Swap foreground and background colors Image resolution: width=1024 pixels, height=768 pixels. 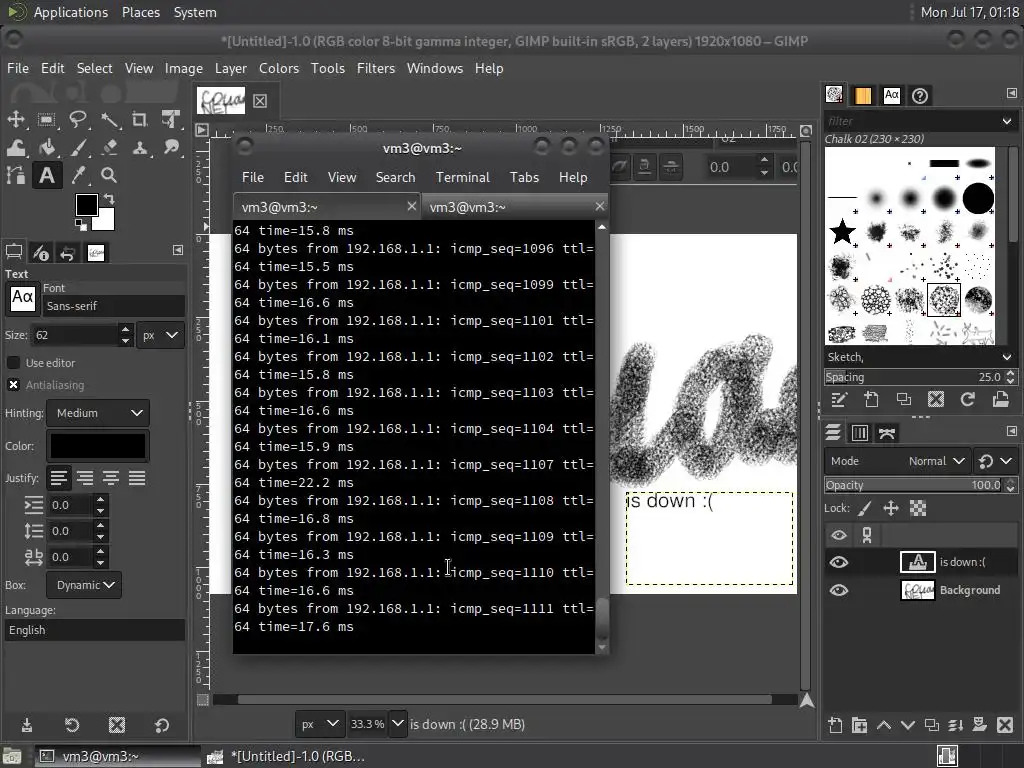click(109, 199)
